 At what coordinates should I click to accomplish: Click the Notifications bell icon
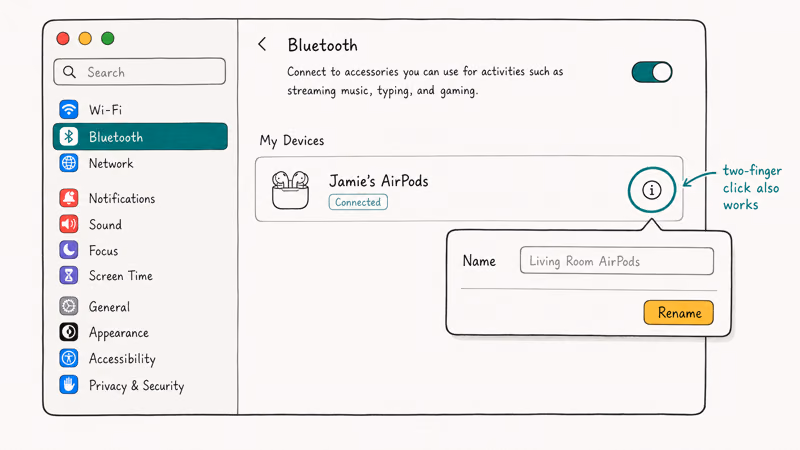69,198
